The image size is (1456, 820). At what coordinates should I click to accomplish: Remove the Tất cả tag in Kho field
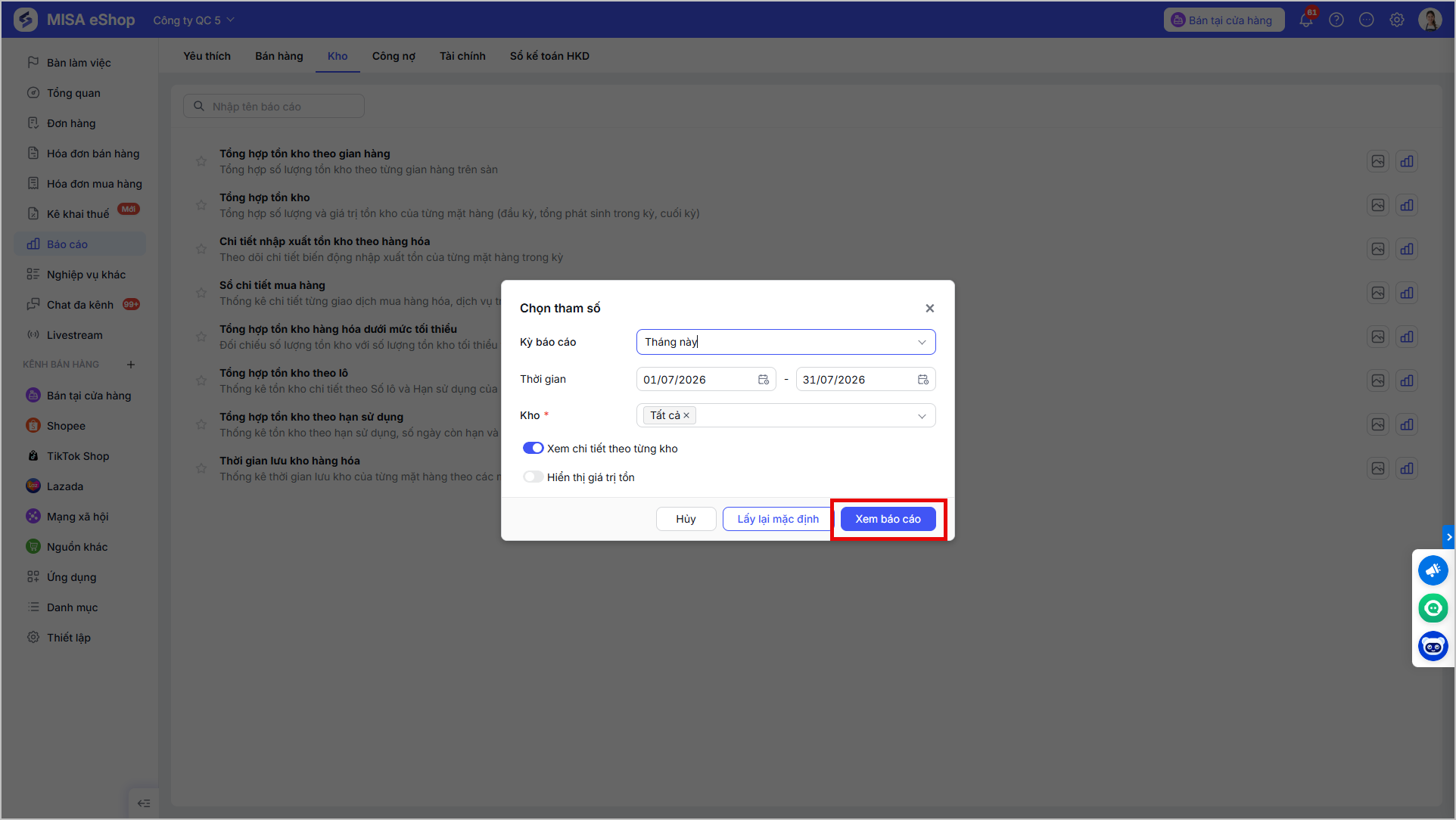[x=686, y=416]
